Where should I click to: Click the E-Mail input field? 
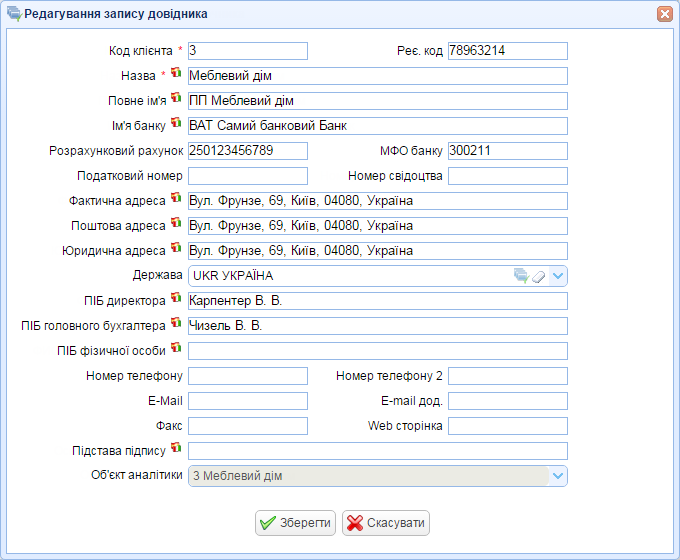click(248, 401)
